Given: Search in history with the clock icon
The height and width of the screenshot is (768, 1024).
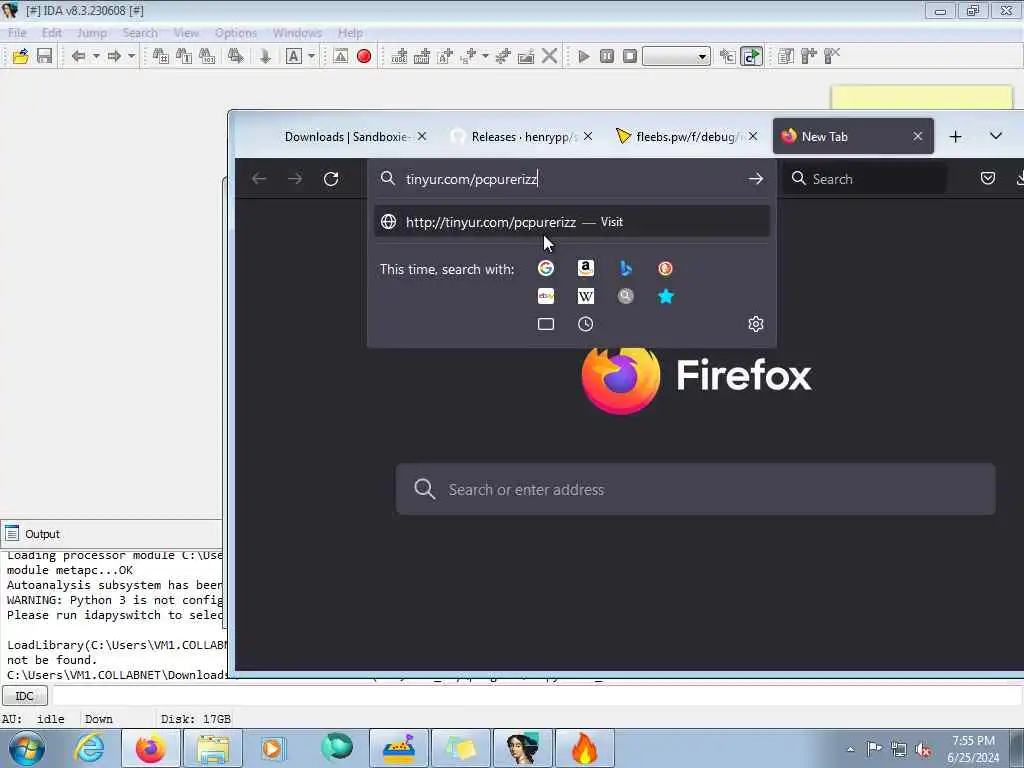Looking at the screenshot, I should (586, 324).
